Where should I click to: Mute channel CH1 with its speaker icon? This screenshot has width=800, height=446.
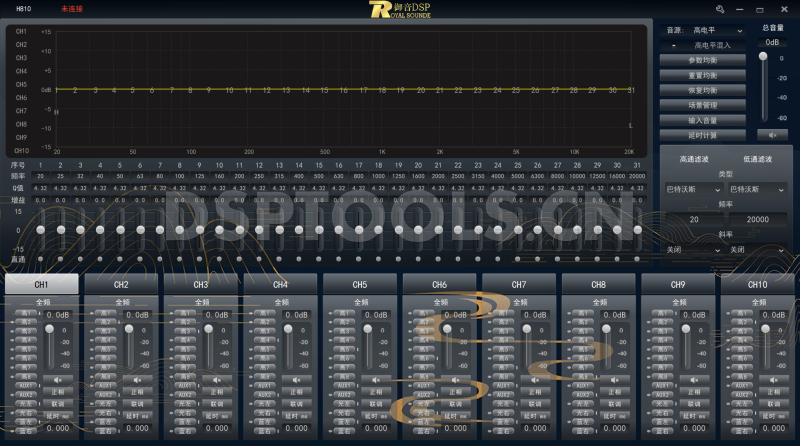click(x=58, y=380)
